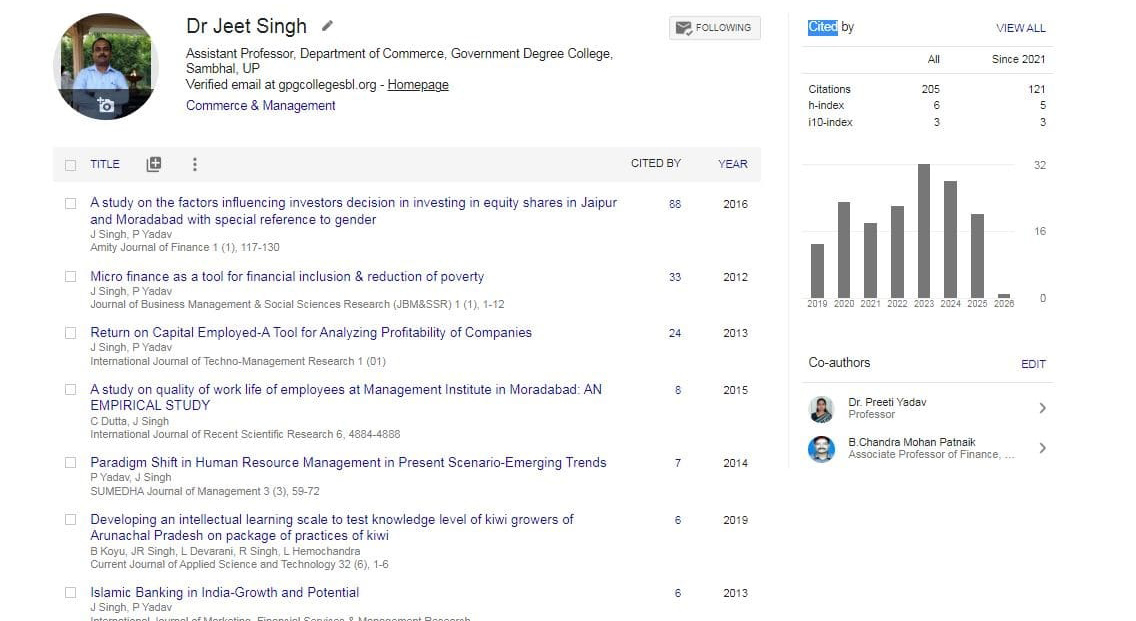The height and width of the screenshot is (621, 1136).
Task: Expand Dr. Preeti Yadav co-author chevron
Action: point(1042,408)
